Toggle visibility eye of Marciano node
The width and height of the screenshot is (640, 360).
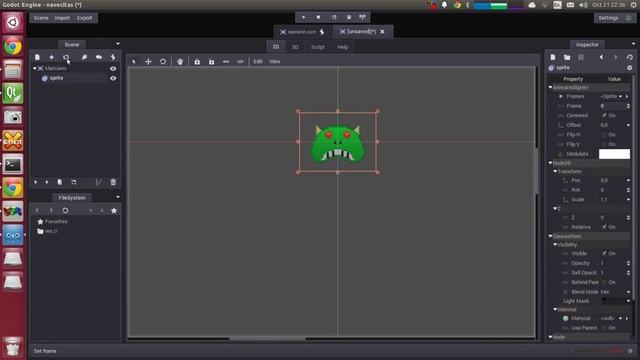coord(113,69)
